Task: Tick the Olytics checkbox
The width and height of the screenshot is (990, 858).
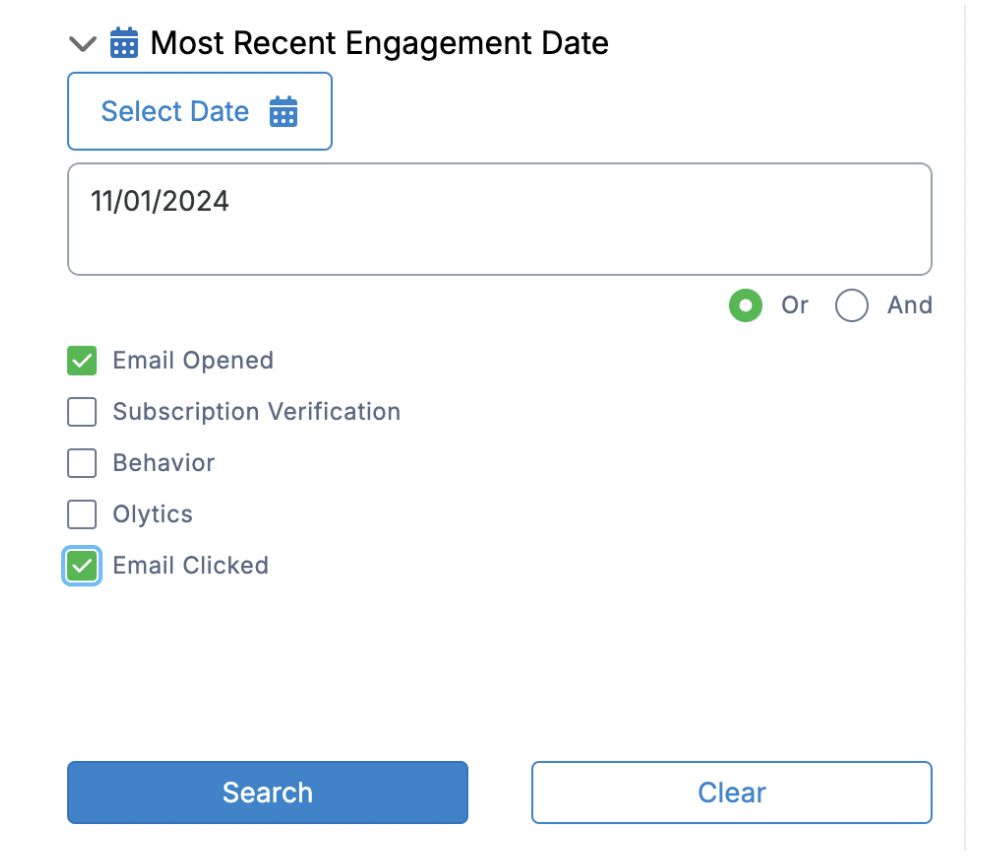Action: (x=82, y=514)
